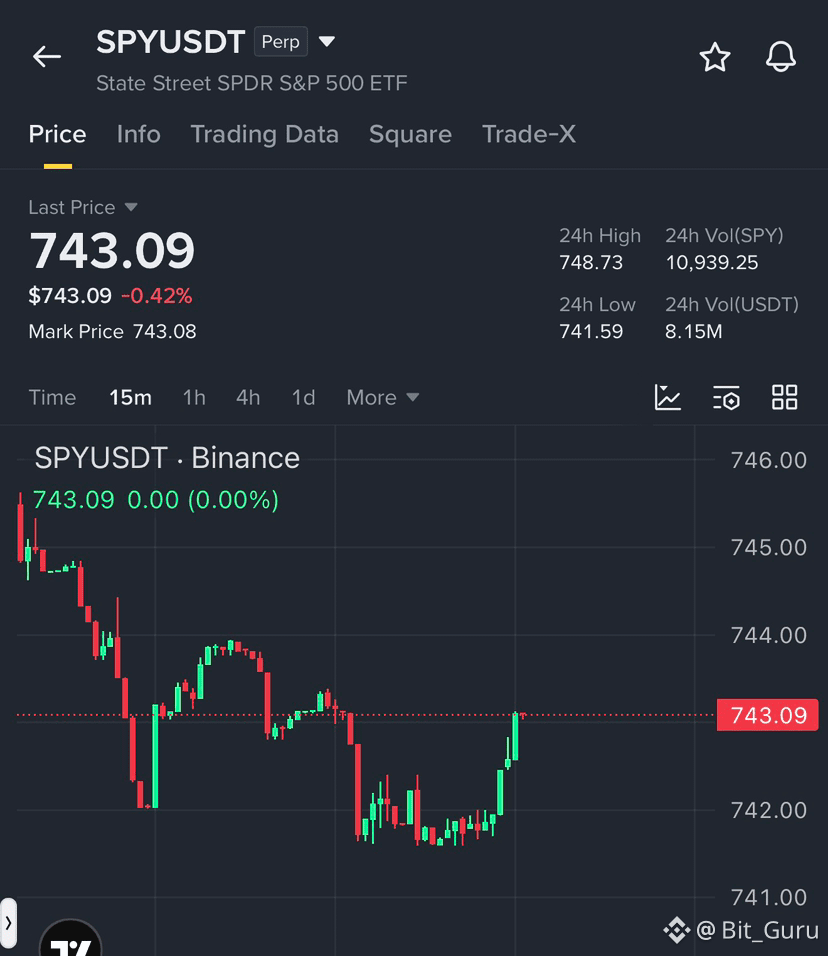Click the 24h Vol(SPY) value 10,939.25

pos(712,263)
